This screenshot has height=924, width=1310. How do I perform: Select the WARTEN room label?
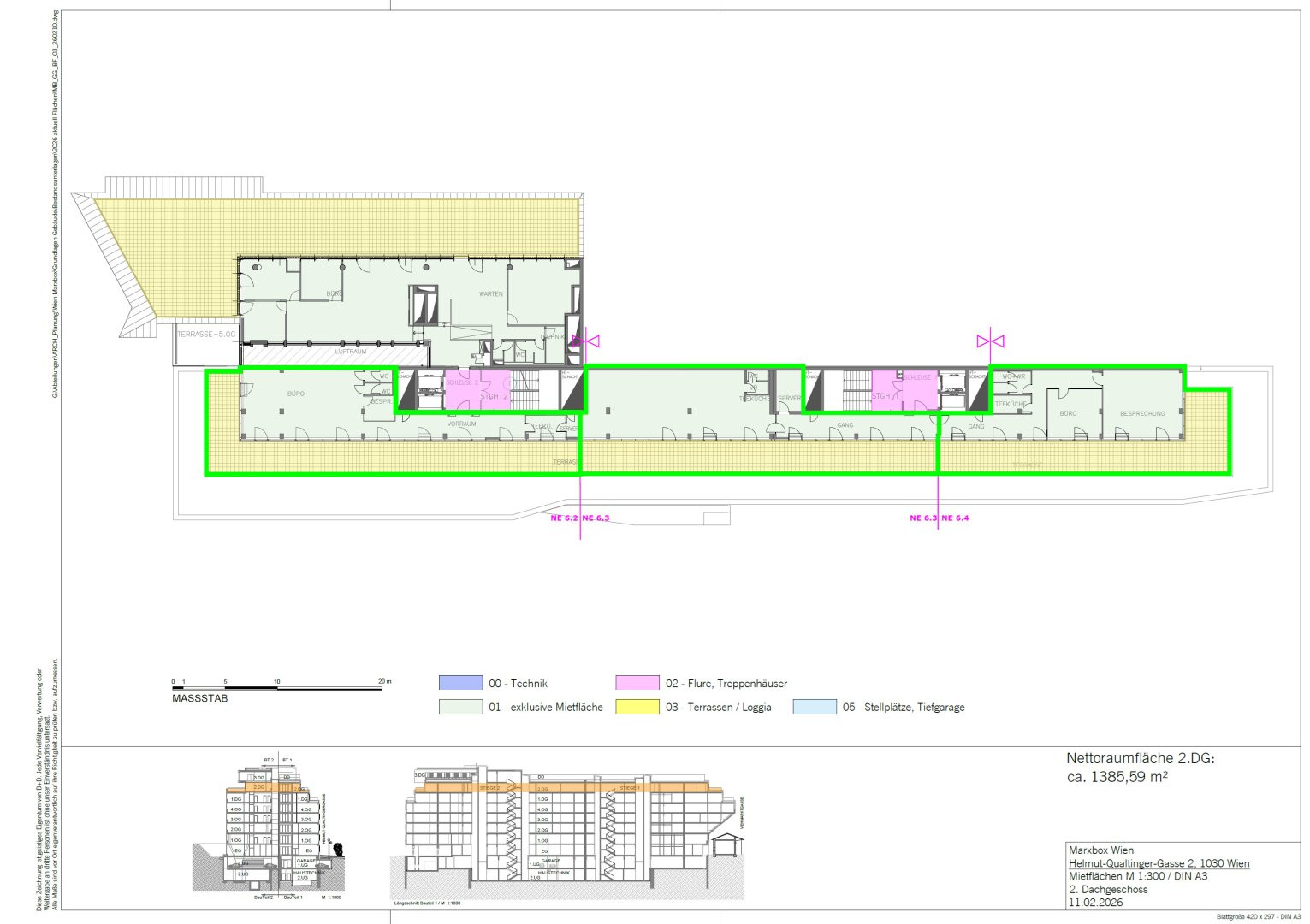(x=491, y=294)
